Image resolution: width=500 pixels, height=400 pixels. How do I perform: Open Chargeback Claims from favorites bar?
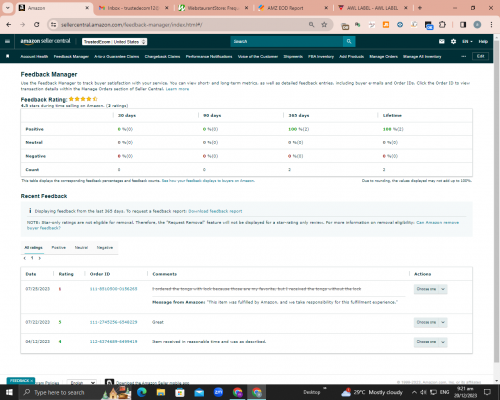tap(162, 56)
